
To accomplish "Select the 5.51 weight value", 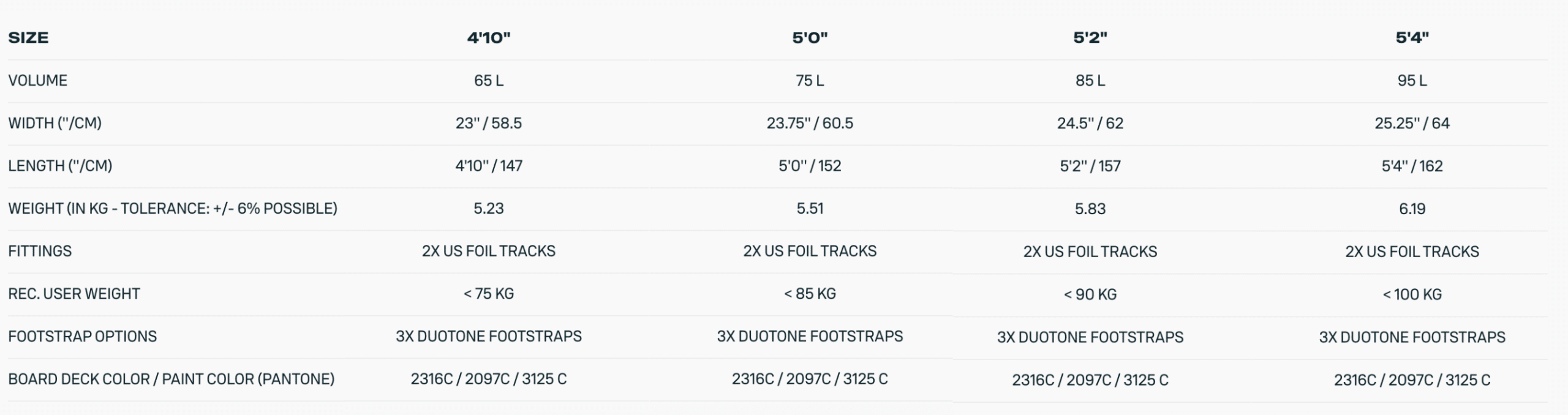I will 810,209.
